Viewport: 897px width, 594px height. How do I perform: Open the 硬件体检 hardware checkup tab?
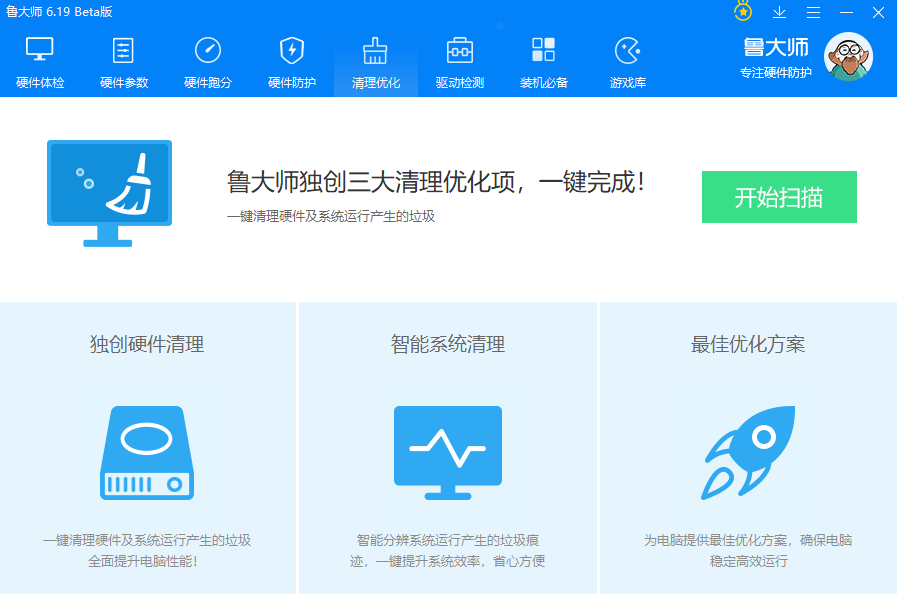(40, 64)
